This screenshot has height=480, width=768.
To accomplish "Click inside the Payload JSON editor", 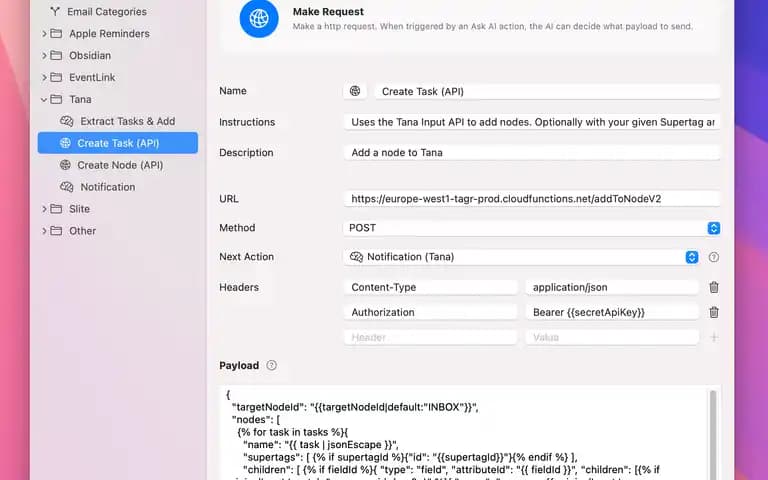I will click(463, 433).
